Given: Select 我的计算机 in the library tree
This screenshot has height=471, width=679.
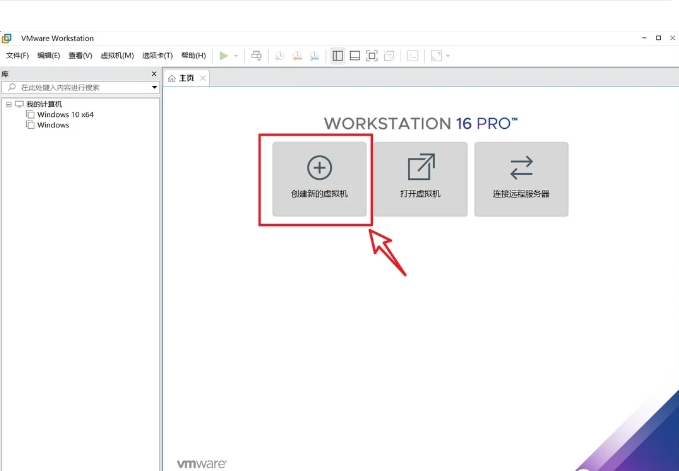Looking at the screenshot, I should (x=44, y=104).
